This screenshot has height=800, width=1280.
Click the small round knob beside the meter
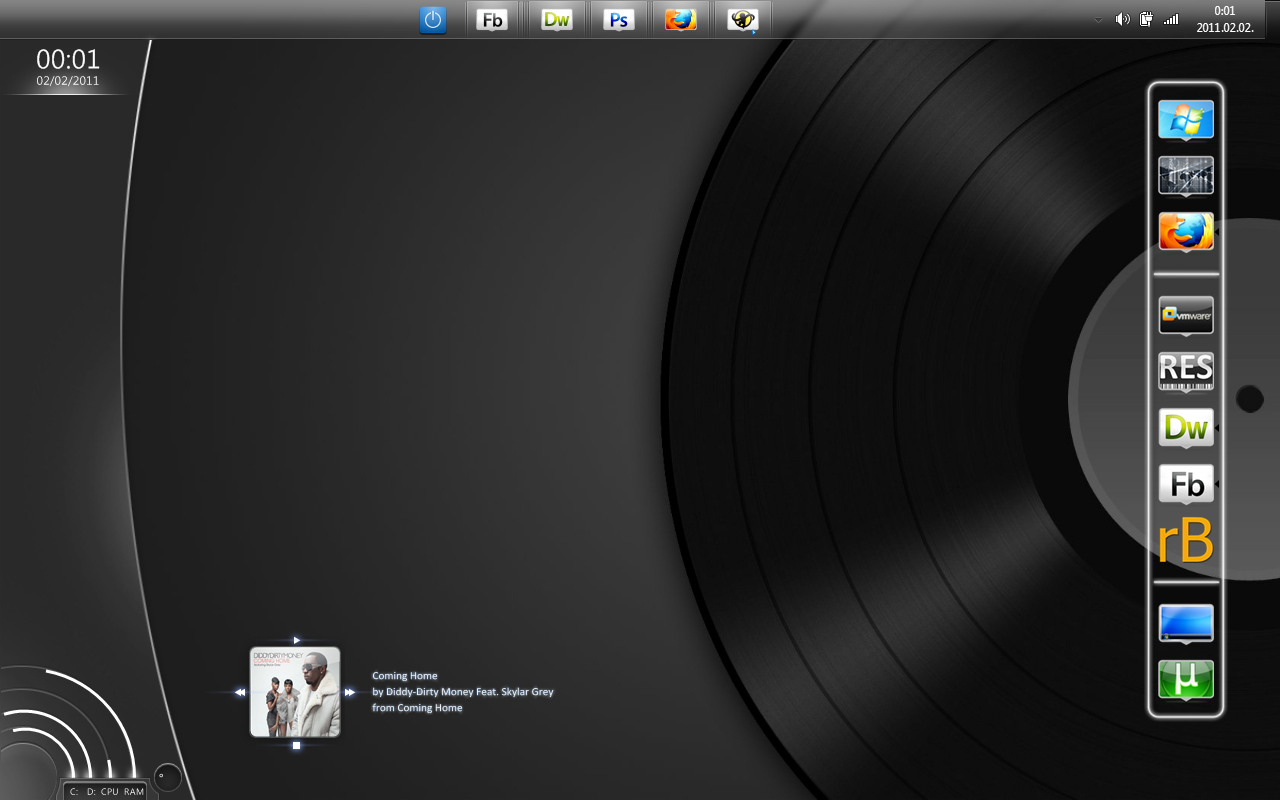pos(168,777)
